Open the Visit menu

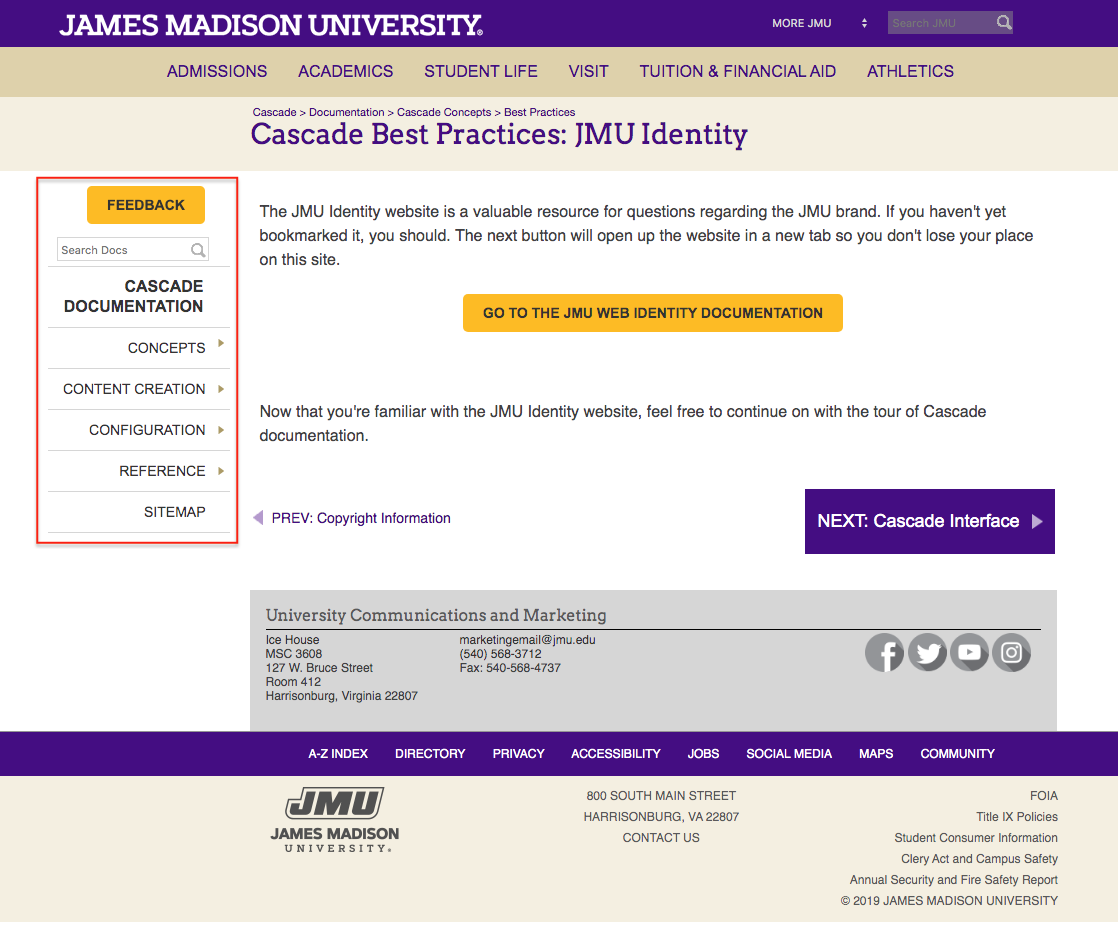point(588,71)
